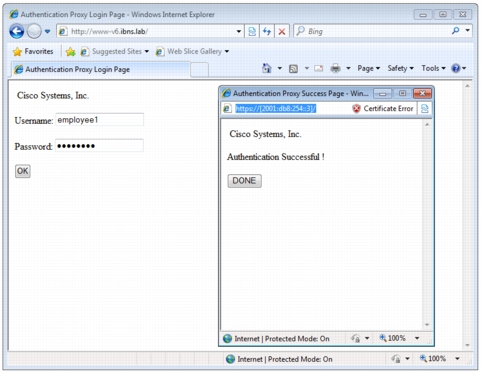Click Certificate Error warning in popup
The height and width of the screenshot is (374, 482).
tap(383, 109)
